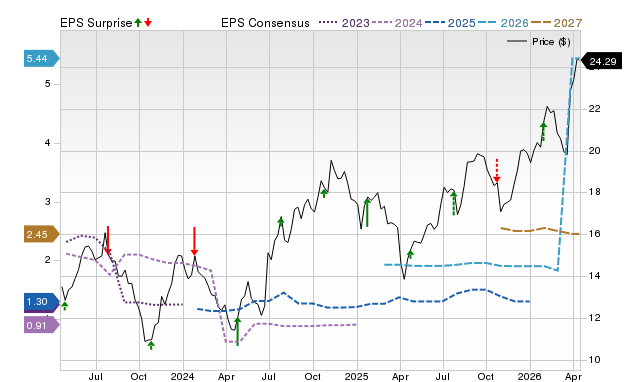
Task: Click the Oct label between 2025 and 2026
Action: (486, 376)
